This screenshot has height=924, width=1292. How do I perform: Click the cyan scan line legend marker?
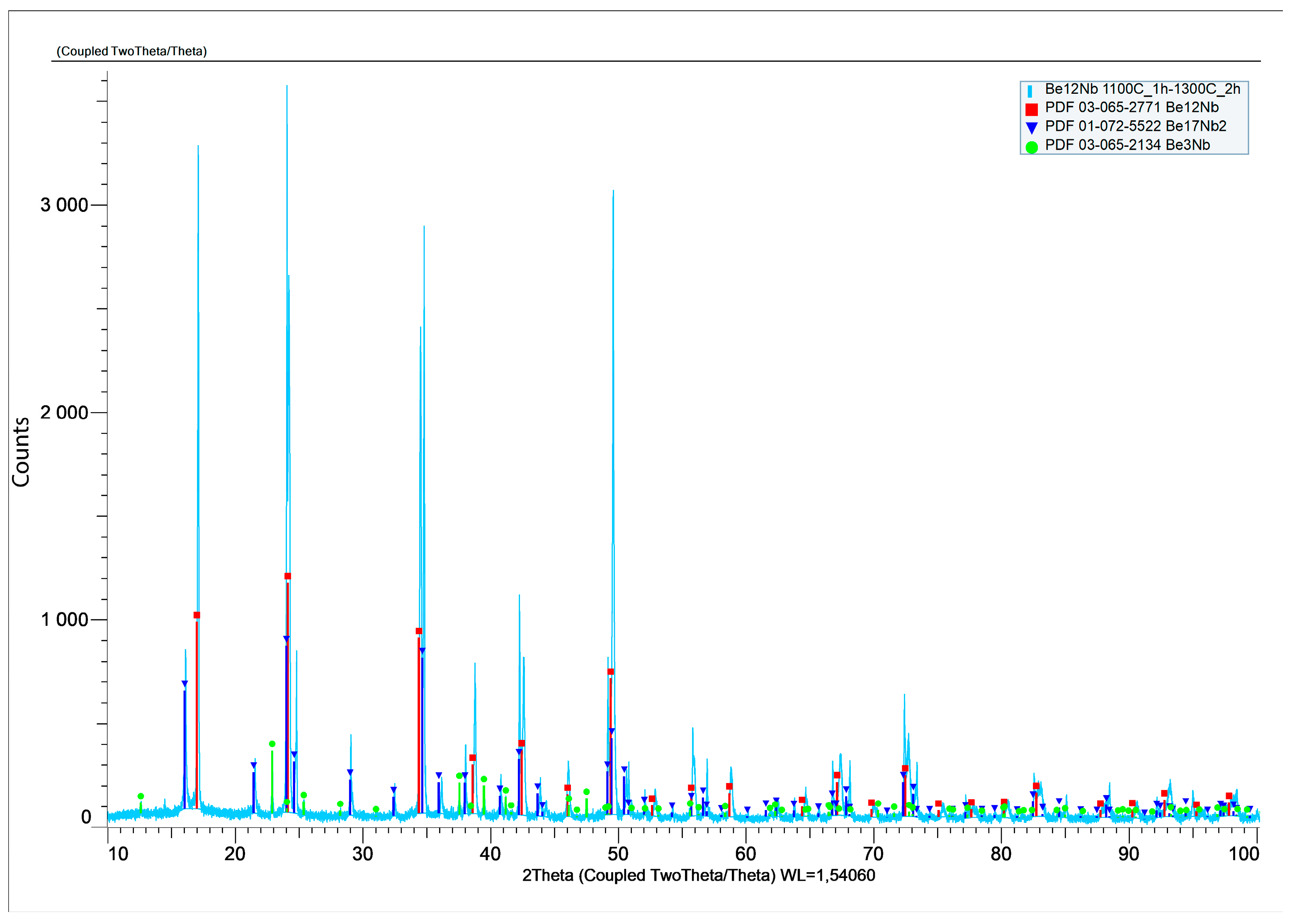point(1030,91)
